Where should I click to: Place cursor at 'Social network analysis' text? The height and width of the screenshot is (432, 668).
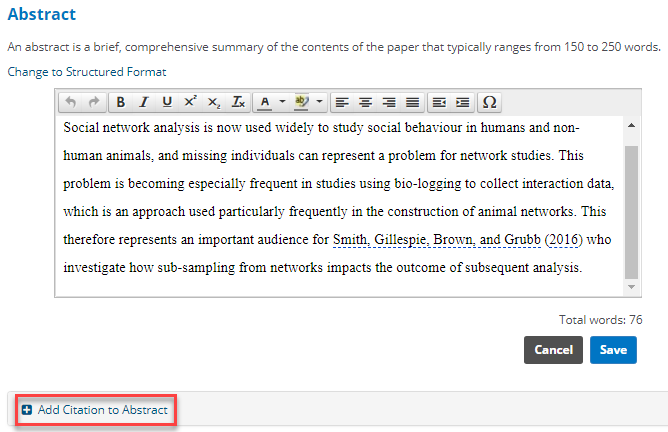click(131, 127)
